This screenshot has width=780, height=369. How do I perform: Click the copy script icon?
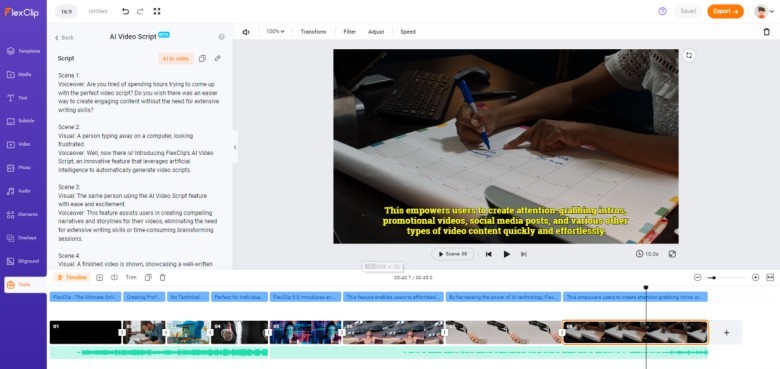(202, 58)
